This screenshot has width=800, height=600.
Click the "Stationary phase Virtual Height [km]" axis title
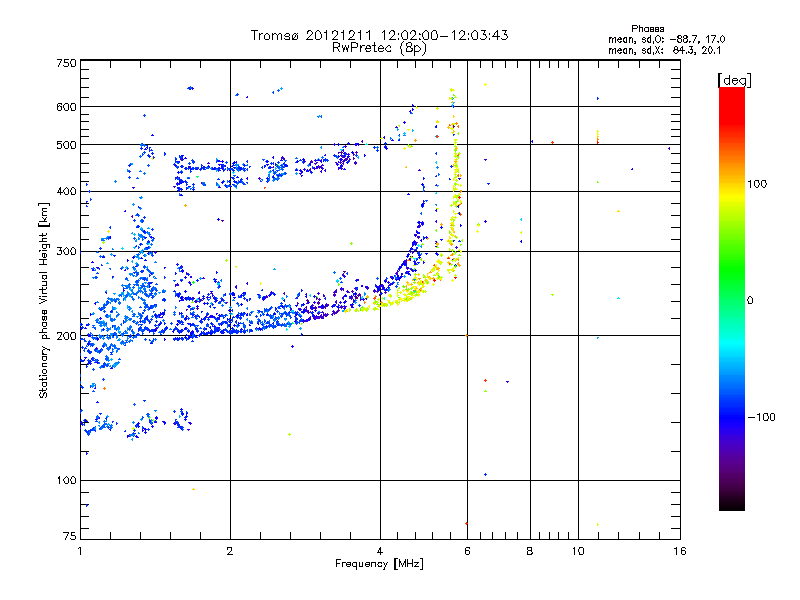coord(44,301)
